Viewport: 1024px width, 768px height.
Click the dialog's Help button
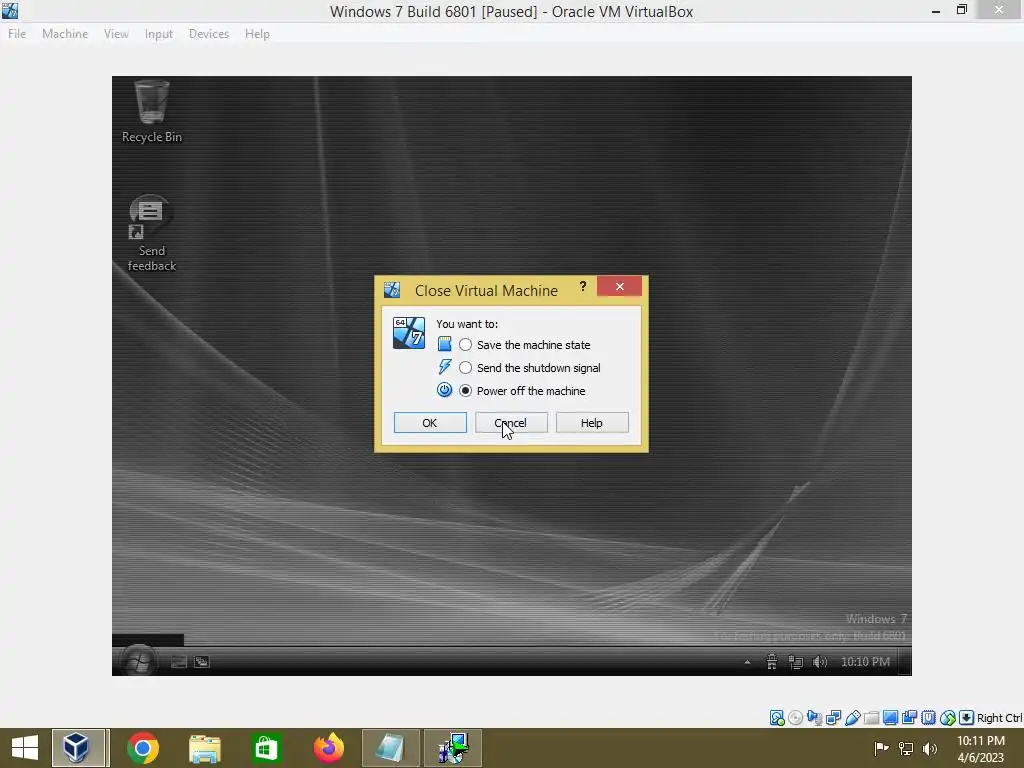point(592,423)
